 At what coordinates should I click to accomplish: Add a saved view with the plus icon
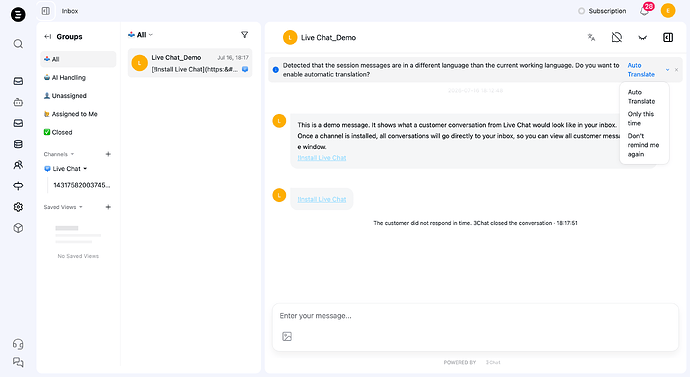108,207
